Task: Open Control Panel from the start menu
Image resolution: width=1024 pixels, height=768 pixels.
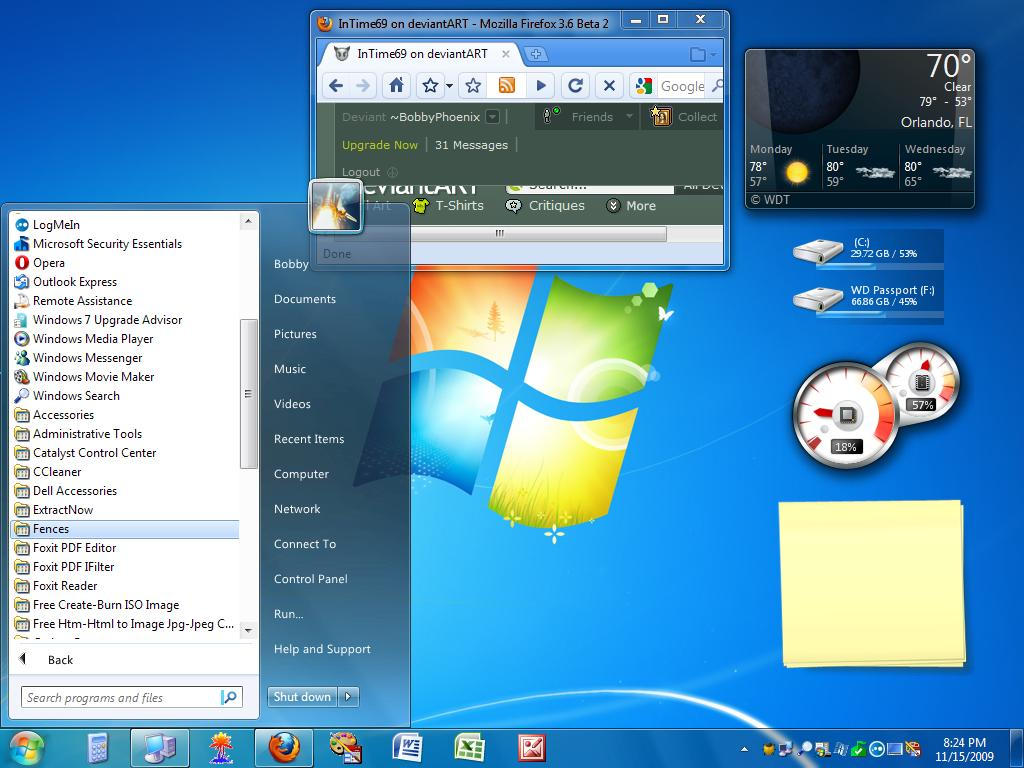Action: click(311, 579)
